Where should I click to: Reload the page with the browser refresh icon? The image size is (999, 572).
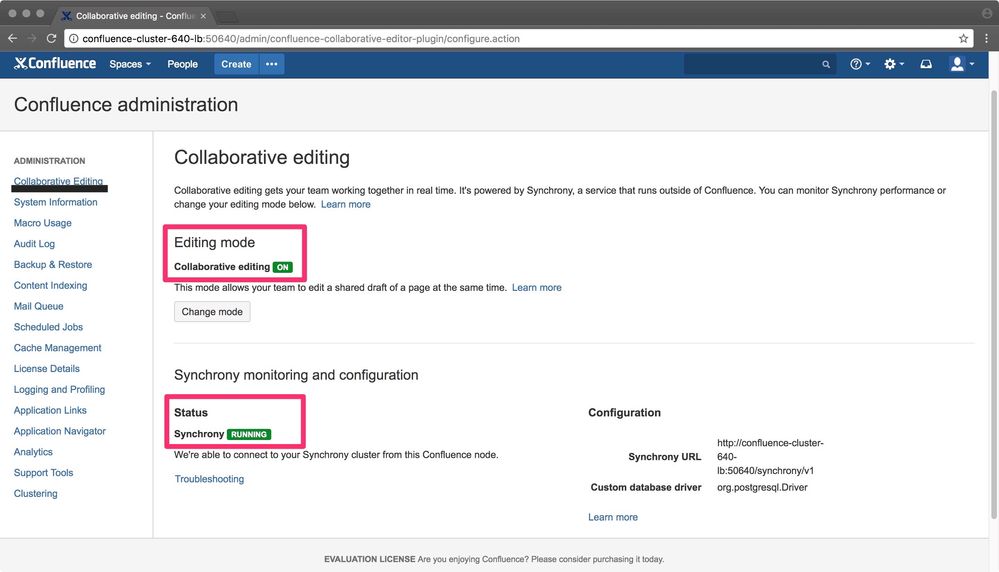click(52, 38)
